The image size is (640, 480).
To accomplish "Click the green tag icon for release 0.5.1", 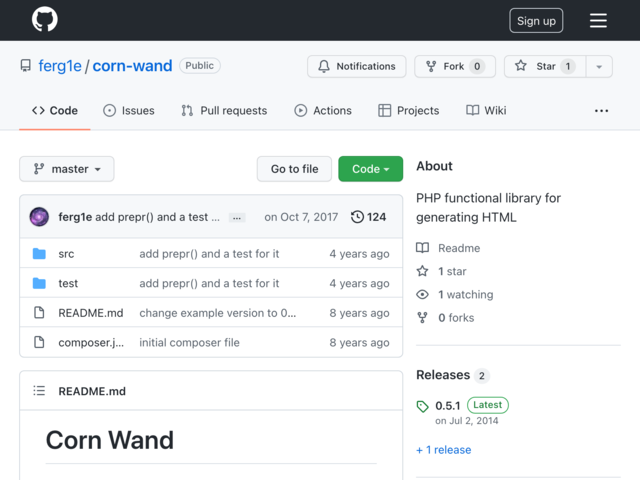I will (x=422, y=406).
